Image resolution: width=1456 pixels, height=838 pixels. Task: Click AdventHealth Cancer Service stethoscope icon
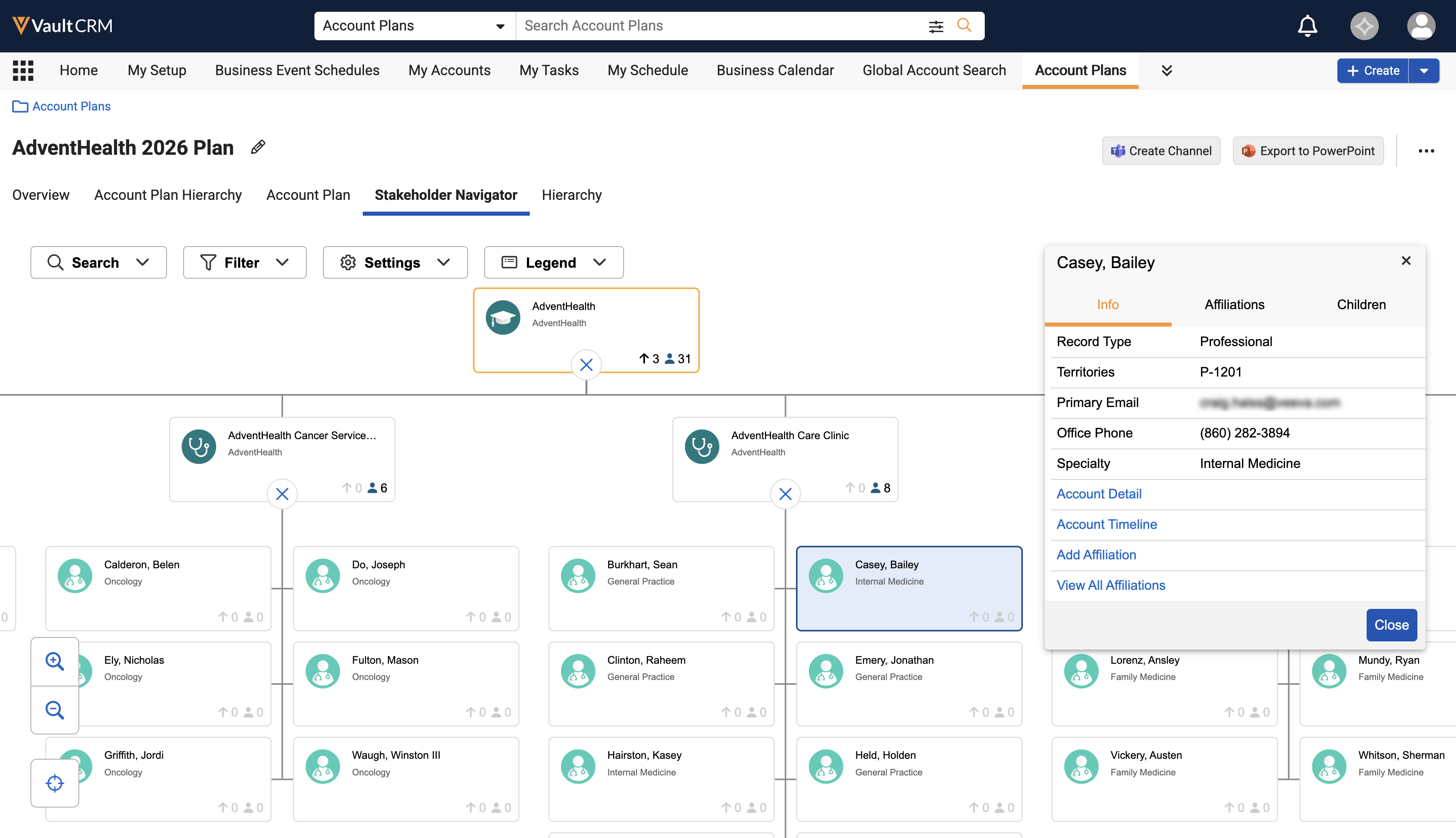coord(199,446)
